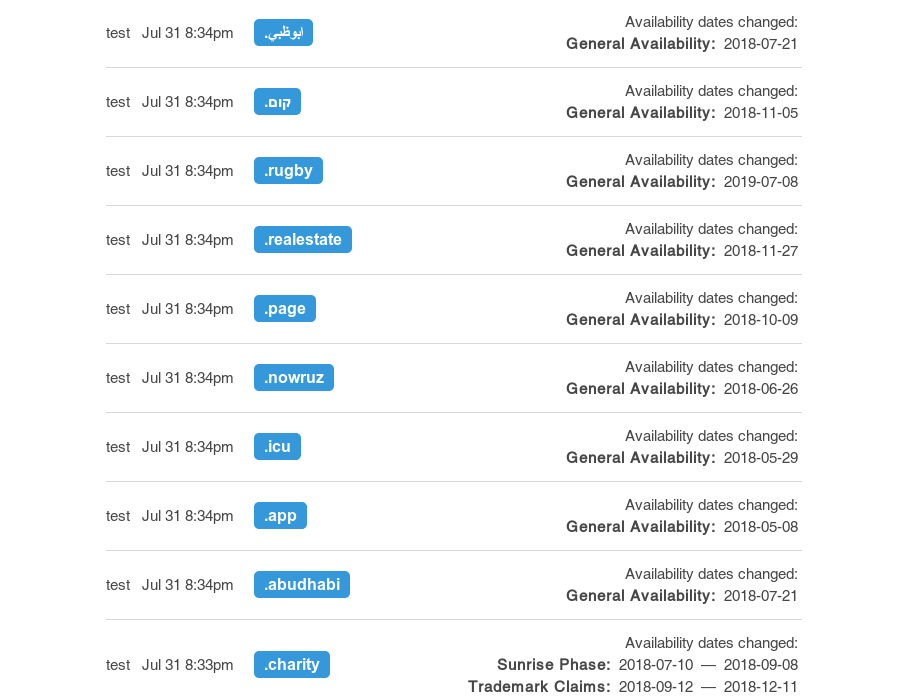The height and width of the screenshot is (699, 910).
Task: Click the test user in the .app row
Action: pos(118,516)
